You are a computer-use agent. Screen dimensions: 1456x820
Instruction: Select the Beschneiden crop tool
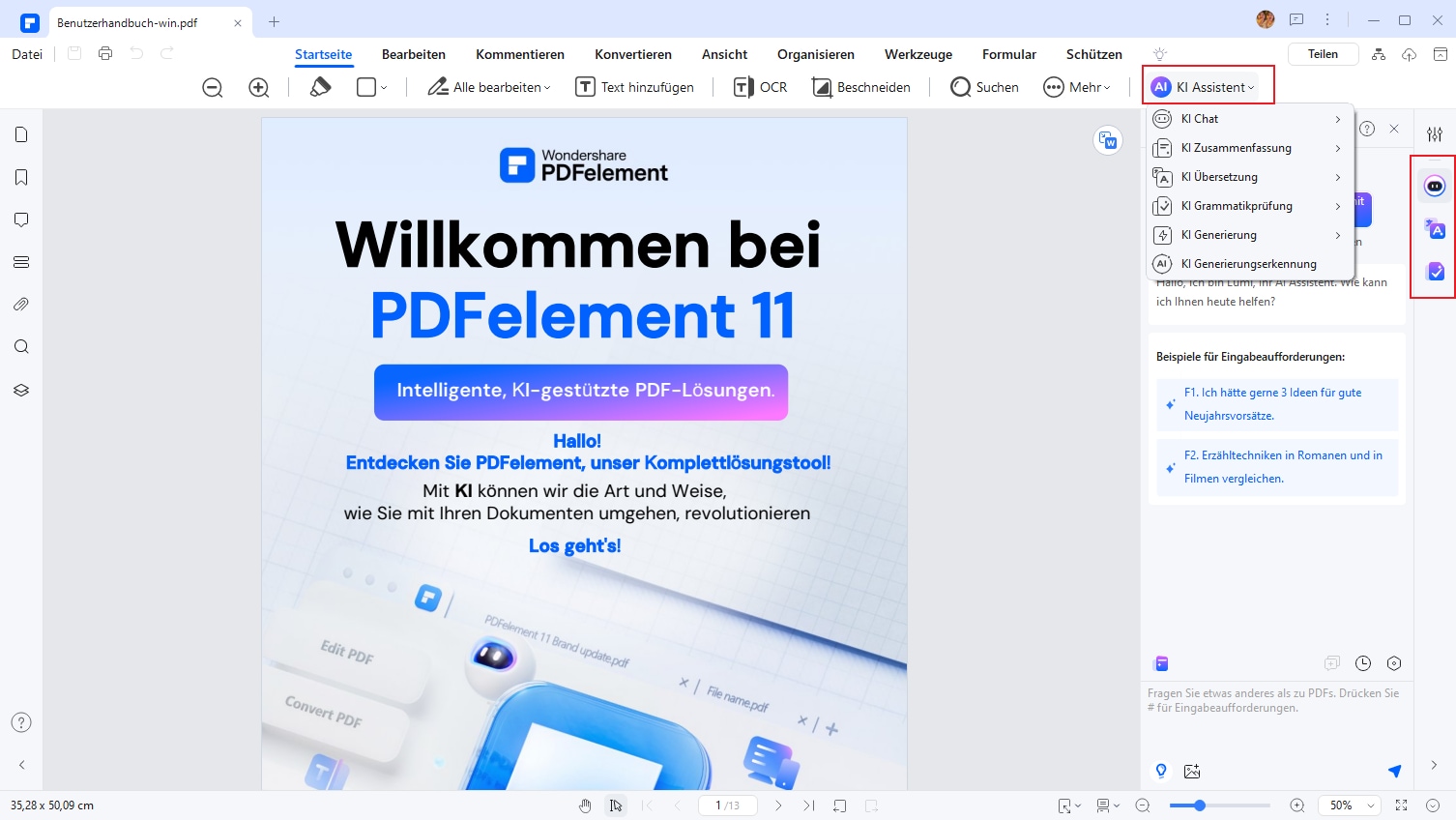(x=861, y=87)
